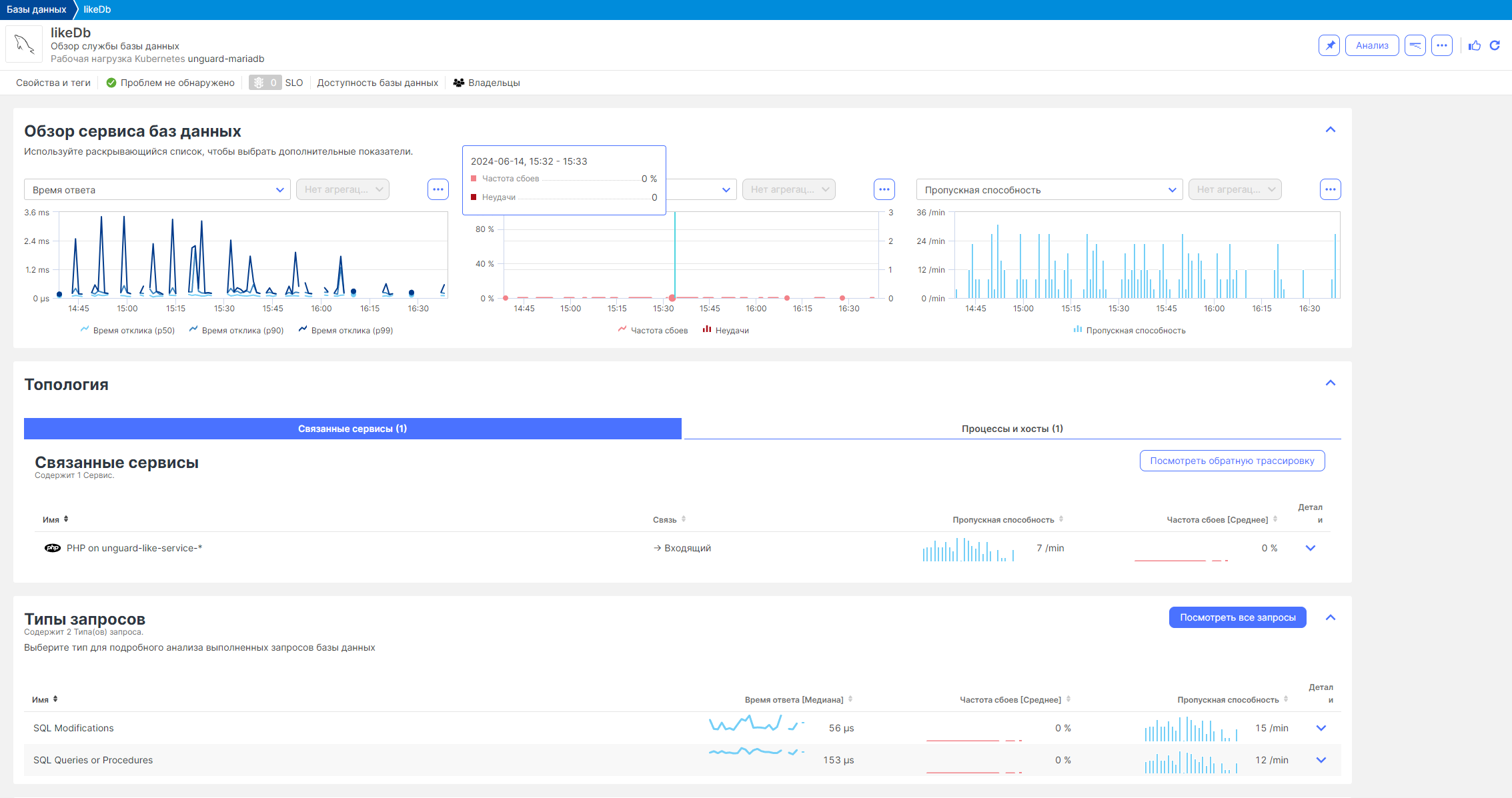
Task: Toggle Пропускная способность legend series visibility
Action: (x=1129, y=330)
